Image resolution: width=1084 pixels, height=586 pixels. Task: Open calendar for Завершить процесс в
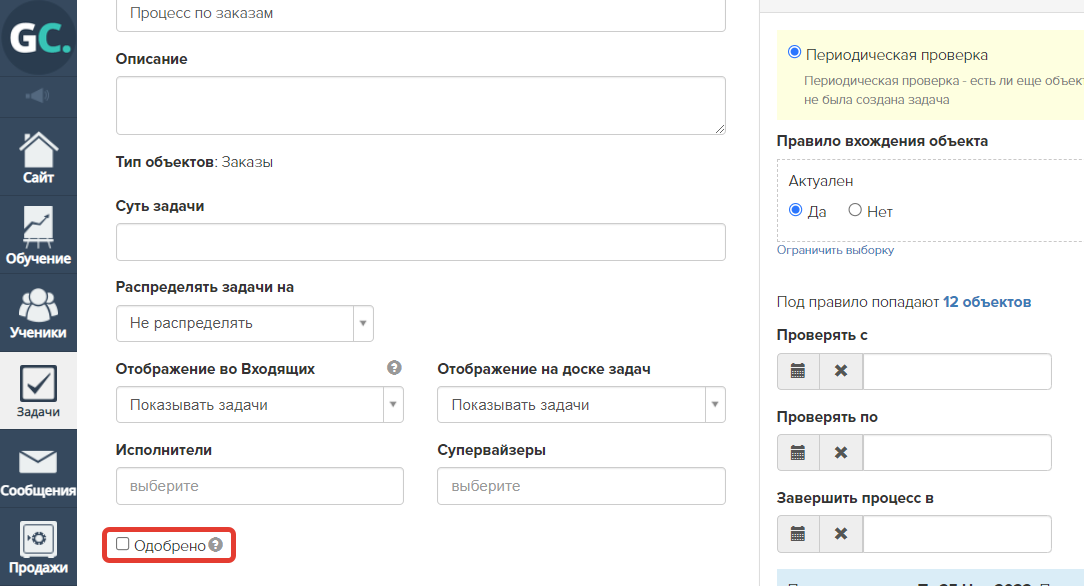798,534
